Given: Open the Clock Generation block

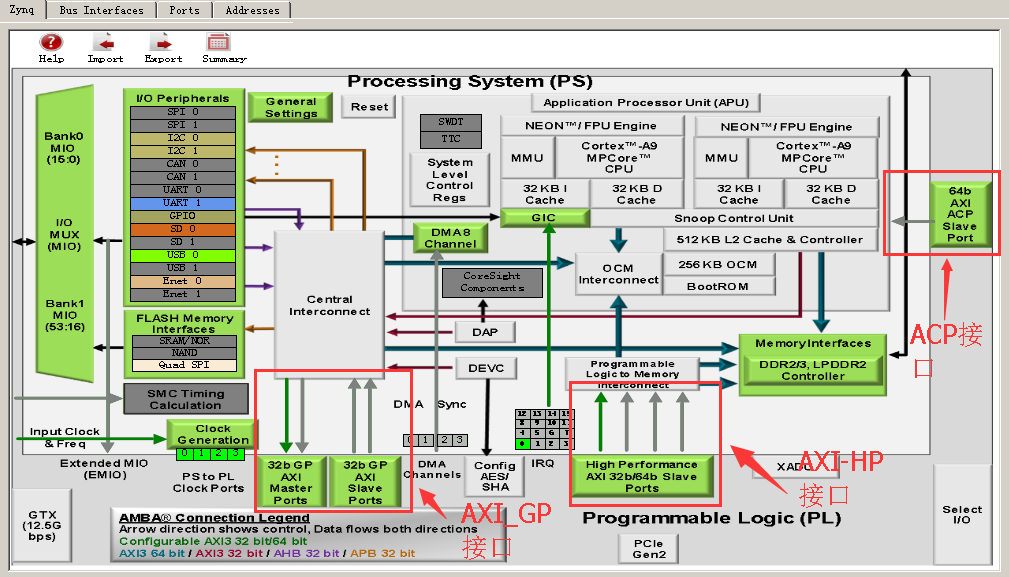Looking at the screenshot, I should pos(213,434).
